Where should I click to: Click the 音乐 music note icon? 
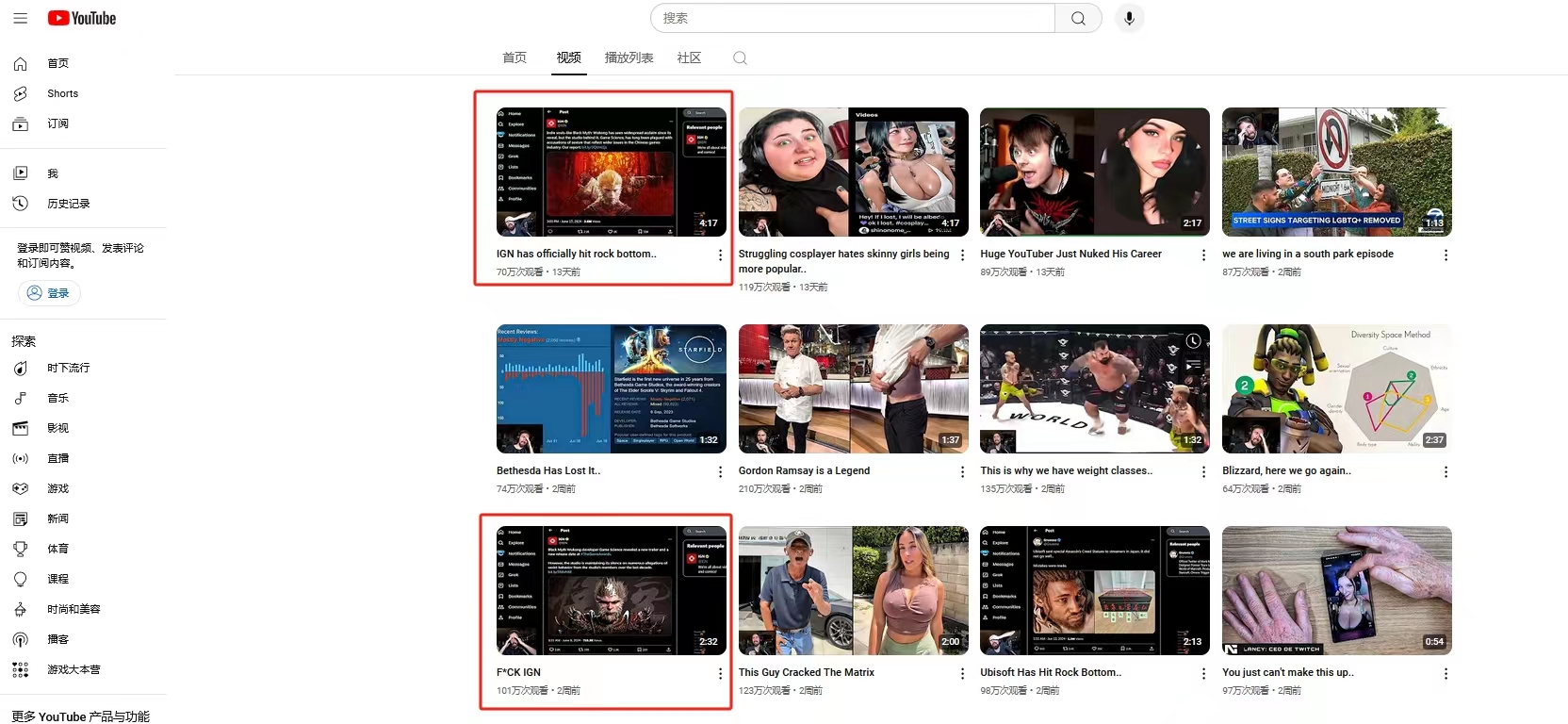20,398
